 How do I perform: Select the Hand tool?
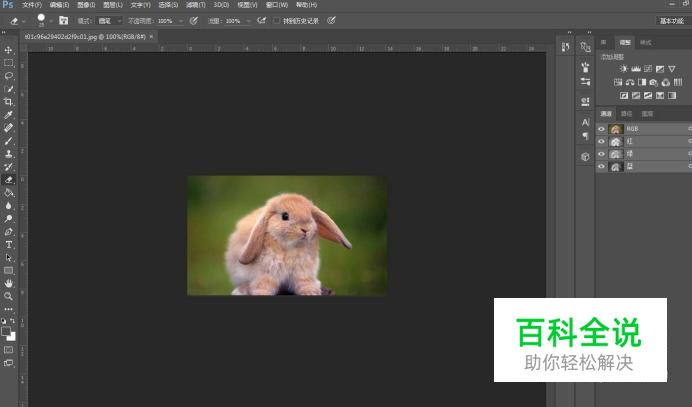[9, 284]
